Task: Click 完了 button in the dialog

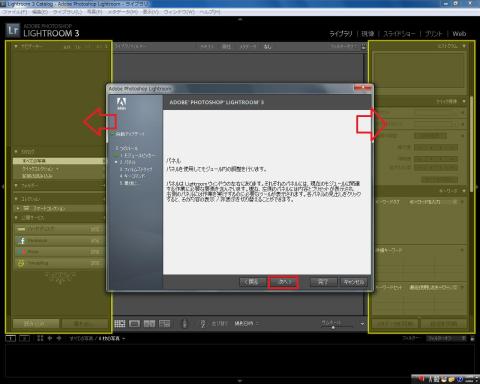Action: [323, 282]
